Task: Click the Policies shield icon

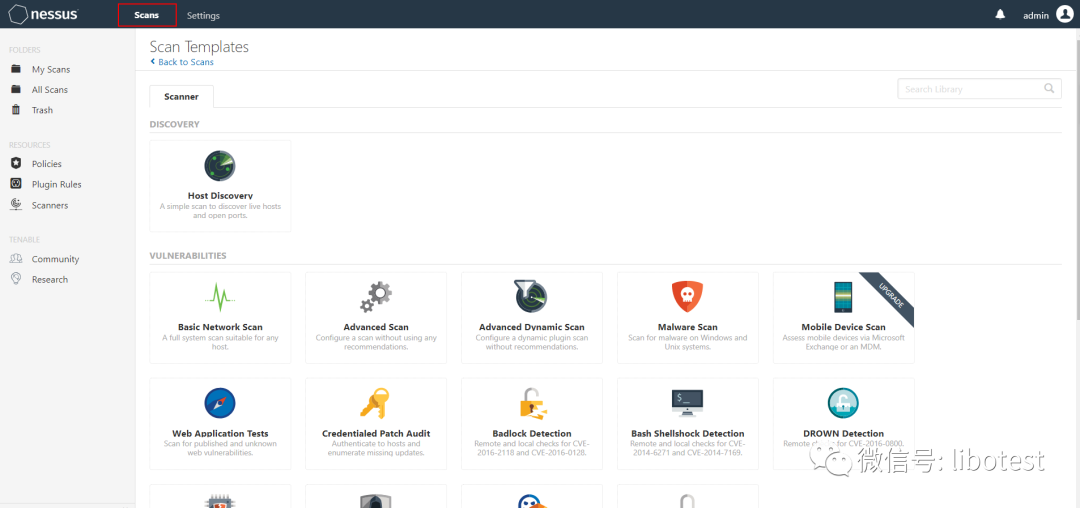Action: 16,163
